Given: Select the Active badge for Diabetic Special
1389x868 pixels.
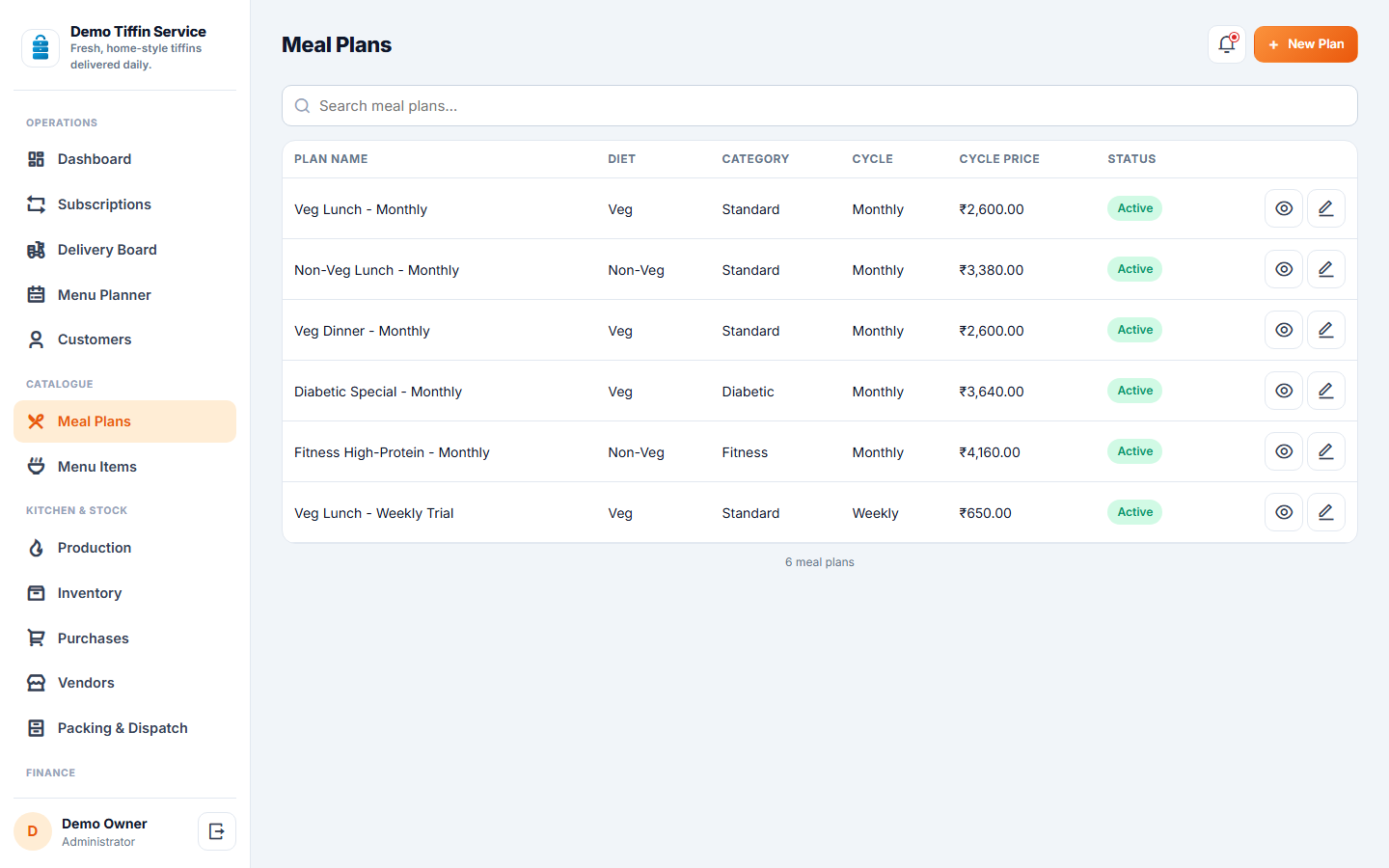Looking at the screenshot, I should click(1134, 391).
